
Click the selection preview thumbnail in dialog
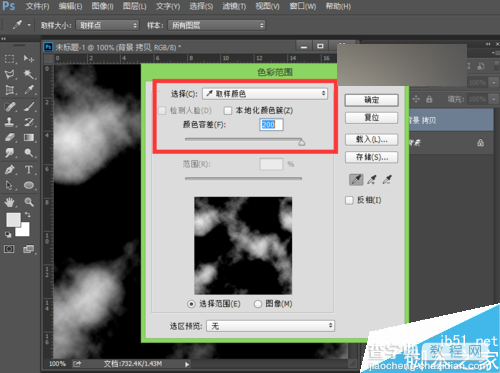click(243, 245)
